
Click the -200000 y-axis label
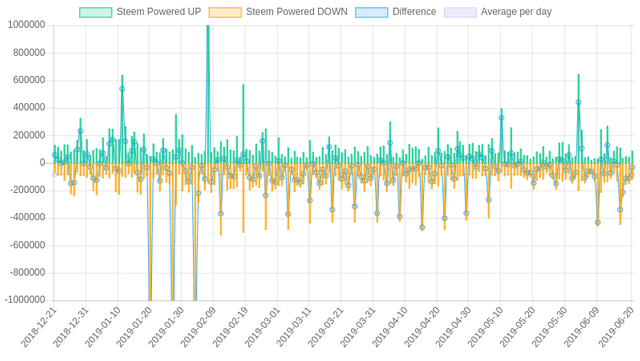27,190
